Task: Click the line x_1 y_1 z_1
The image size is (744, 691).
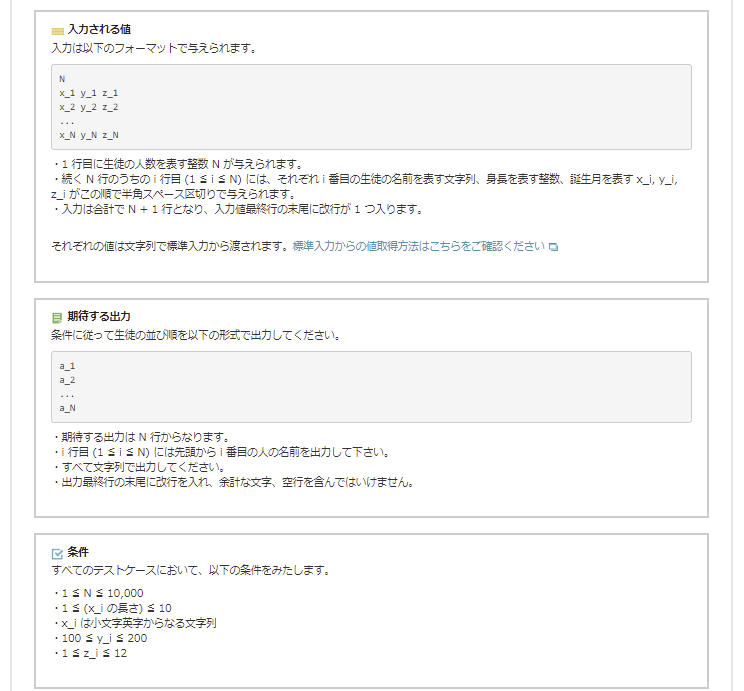Action: click(89, 93)
